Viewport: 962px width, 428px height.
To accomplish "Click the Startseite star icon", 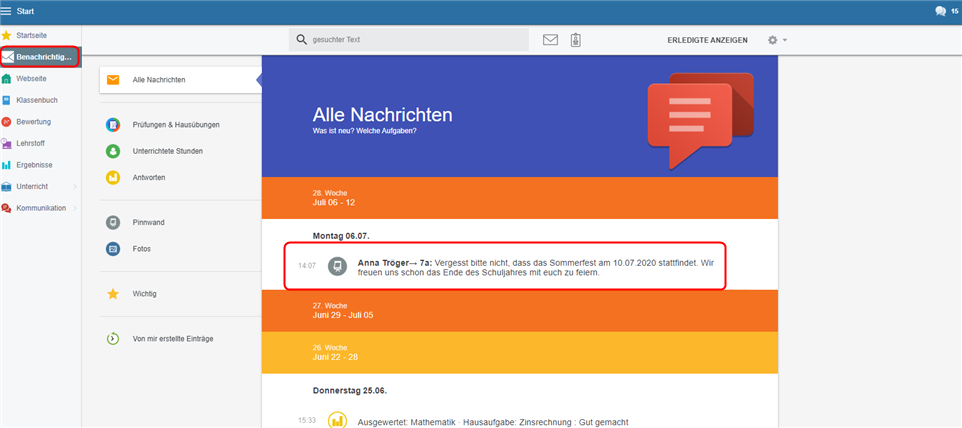I will 7,36.
